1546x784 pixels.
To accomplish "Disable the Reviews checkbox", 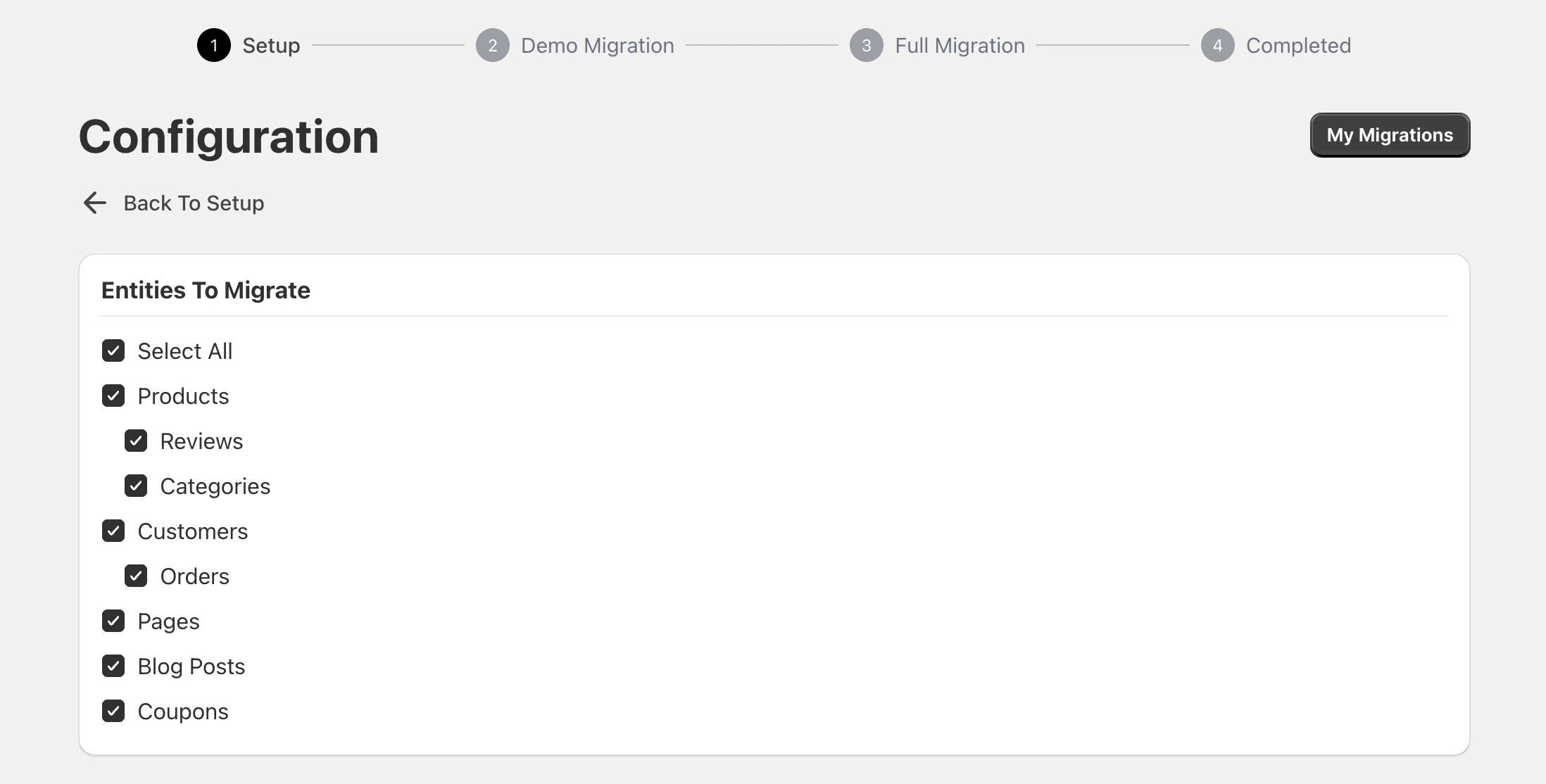I will tap(136, 441).
